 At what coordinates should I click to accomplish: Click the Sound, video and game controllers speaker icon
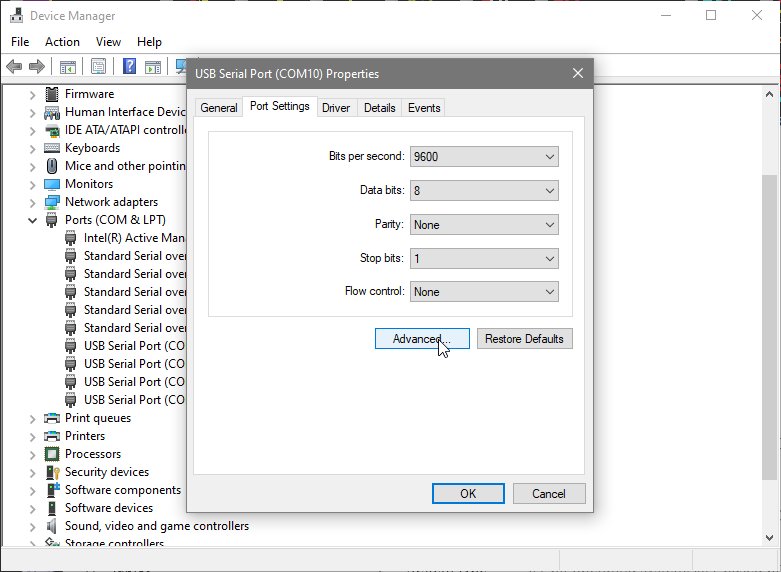tap(51, 526)
